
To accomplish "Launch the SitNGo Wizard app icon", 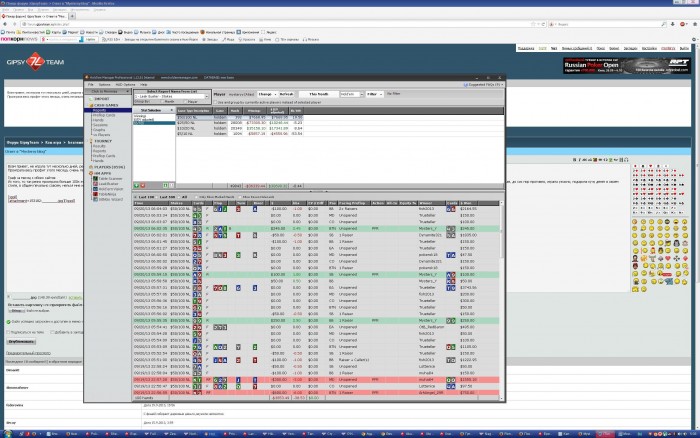I will tap(95, 200).
